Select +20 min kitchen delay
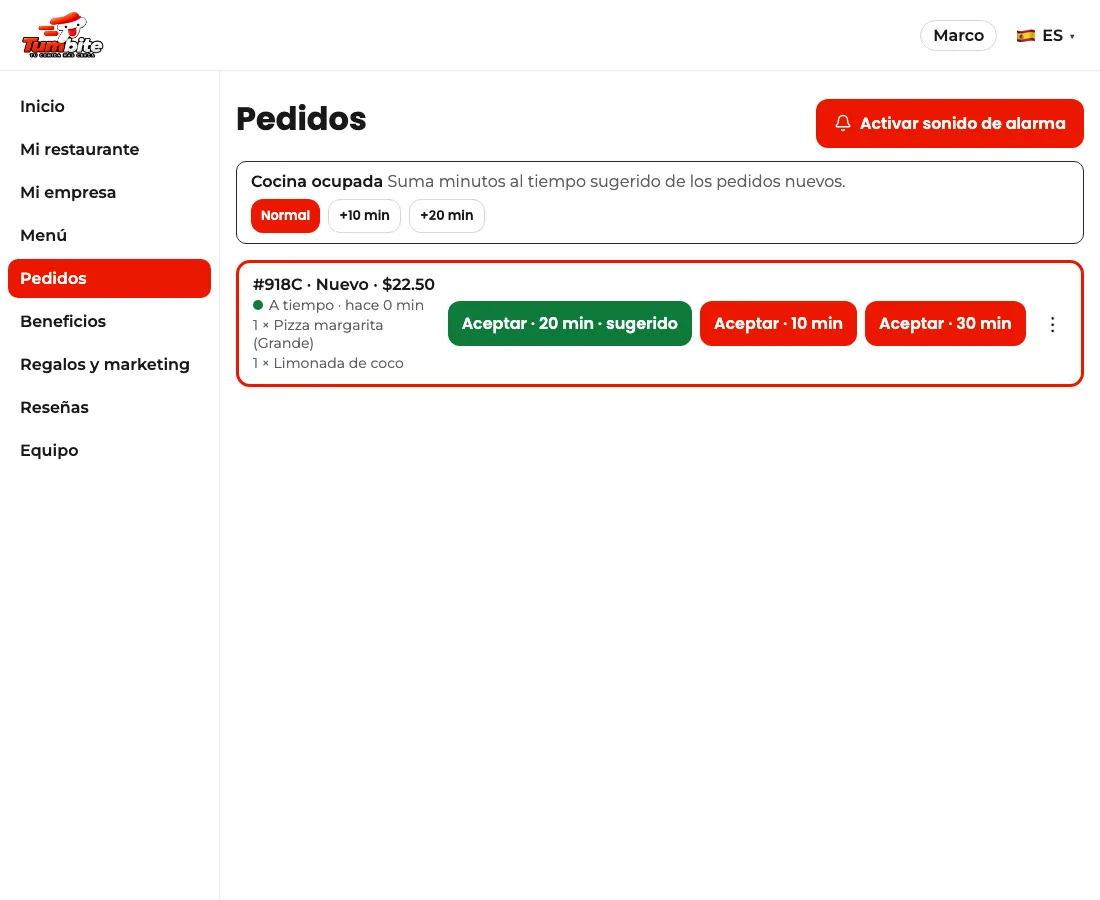Viewport: 1100px width, 900px height. pyautogui.click(x=447, y=216)
